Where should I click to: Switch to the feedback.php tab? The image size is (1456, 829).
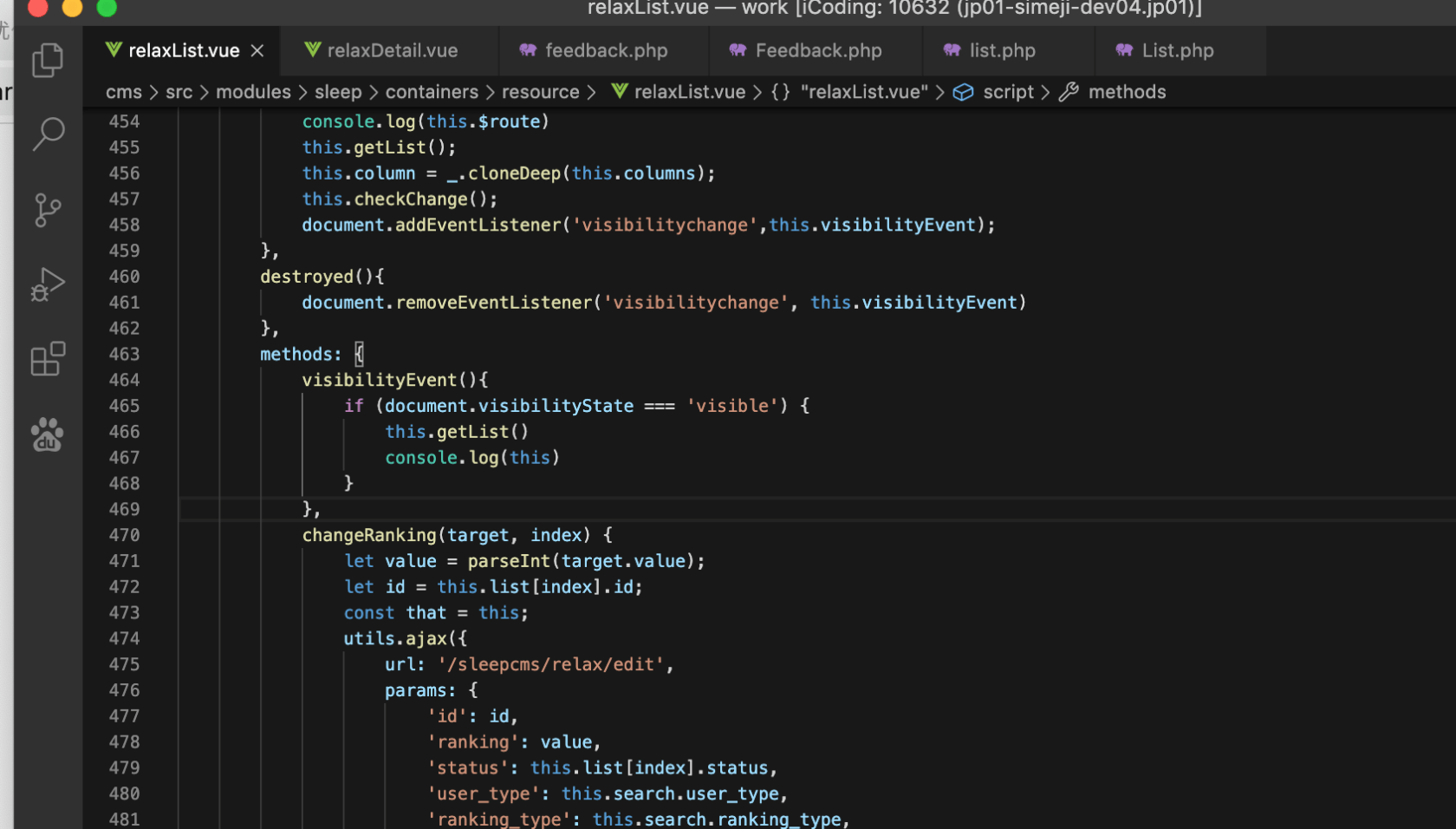click(606, 51)
